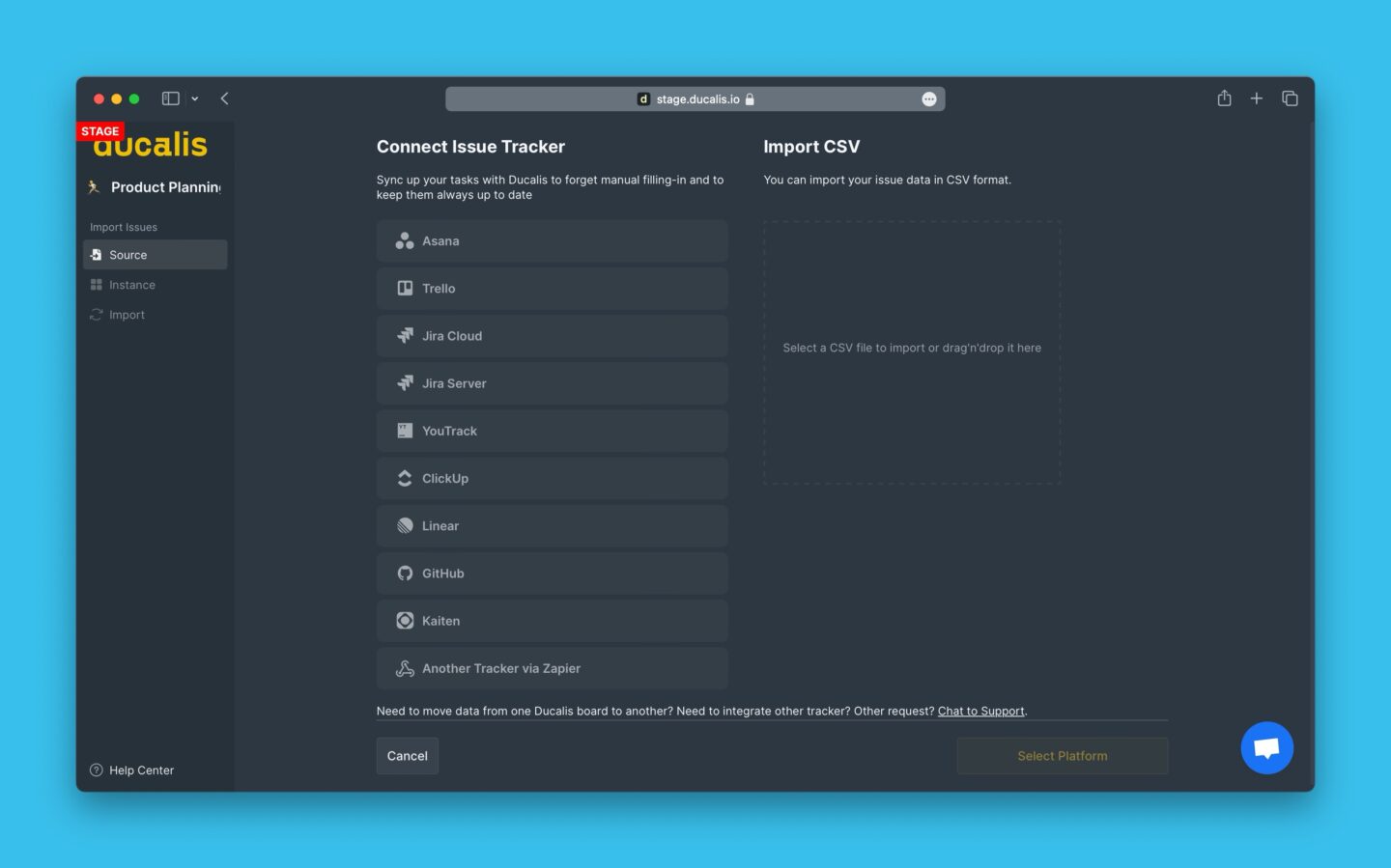
Task: Expand the sidebar tab group dropdown arrow
Action: click(x=195, y=98)
